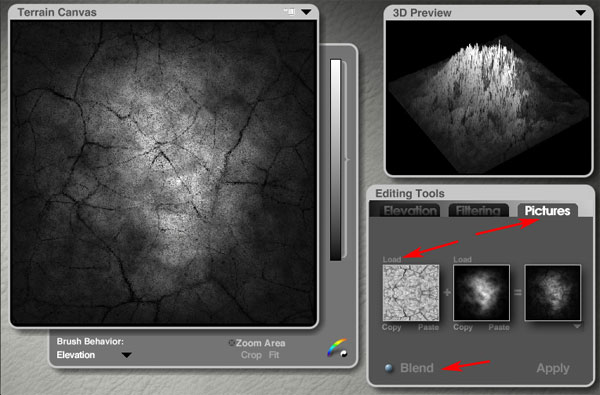Click the Zoom Area circle icon
Screen dimensions: 600x395
[231, 343]
